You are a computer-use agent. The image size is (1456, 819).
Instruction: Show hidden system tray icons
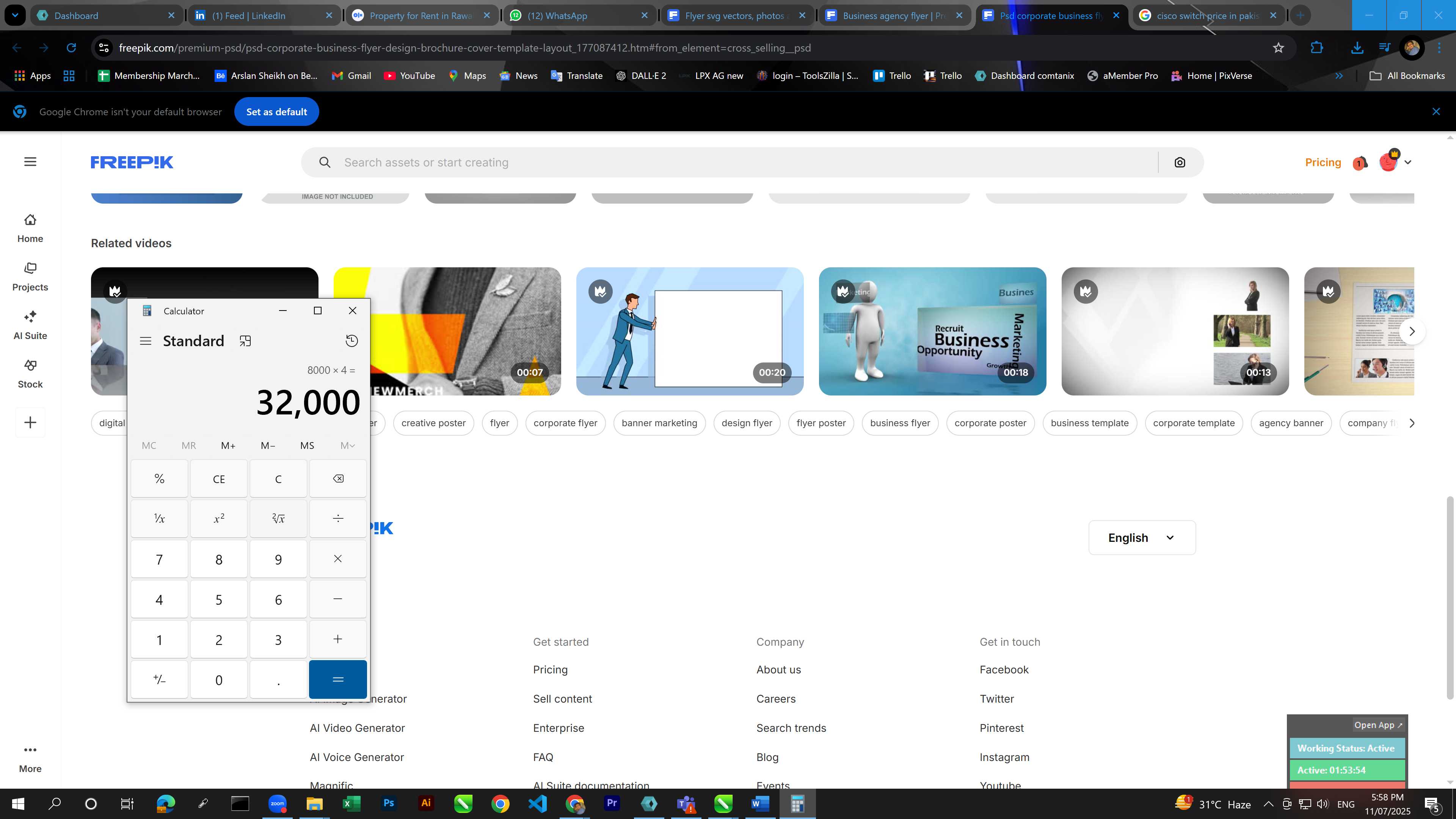[1268, 804]
